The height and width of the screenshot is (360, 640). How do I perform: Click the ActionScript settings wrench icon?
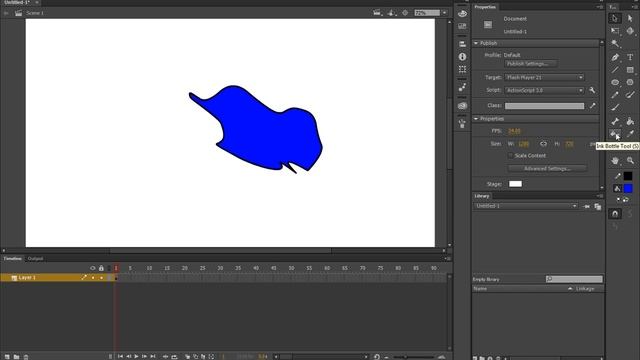click(592, 90)
